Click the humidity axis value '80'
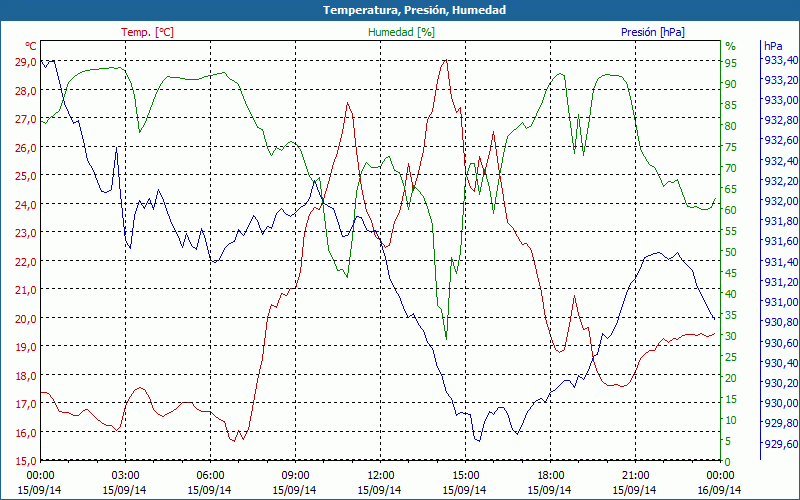 pos(731,126)
